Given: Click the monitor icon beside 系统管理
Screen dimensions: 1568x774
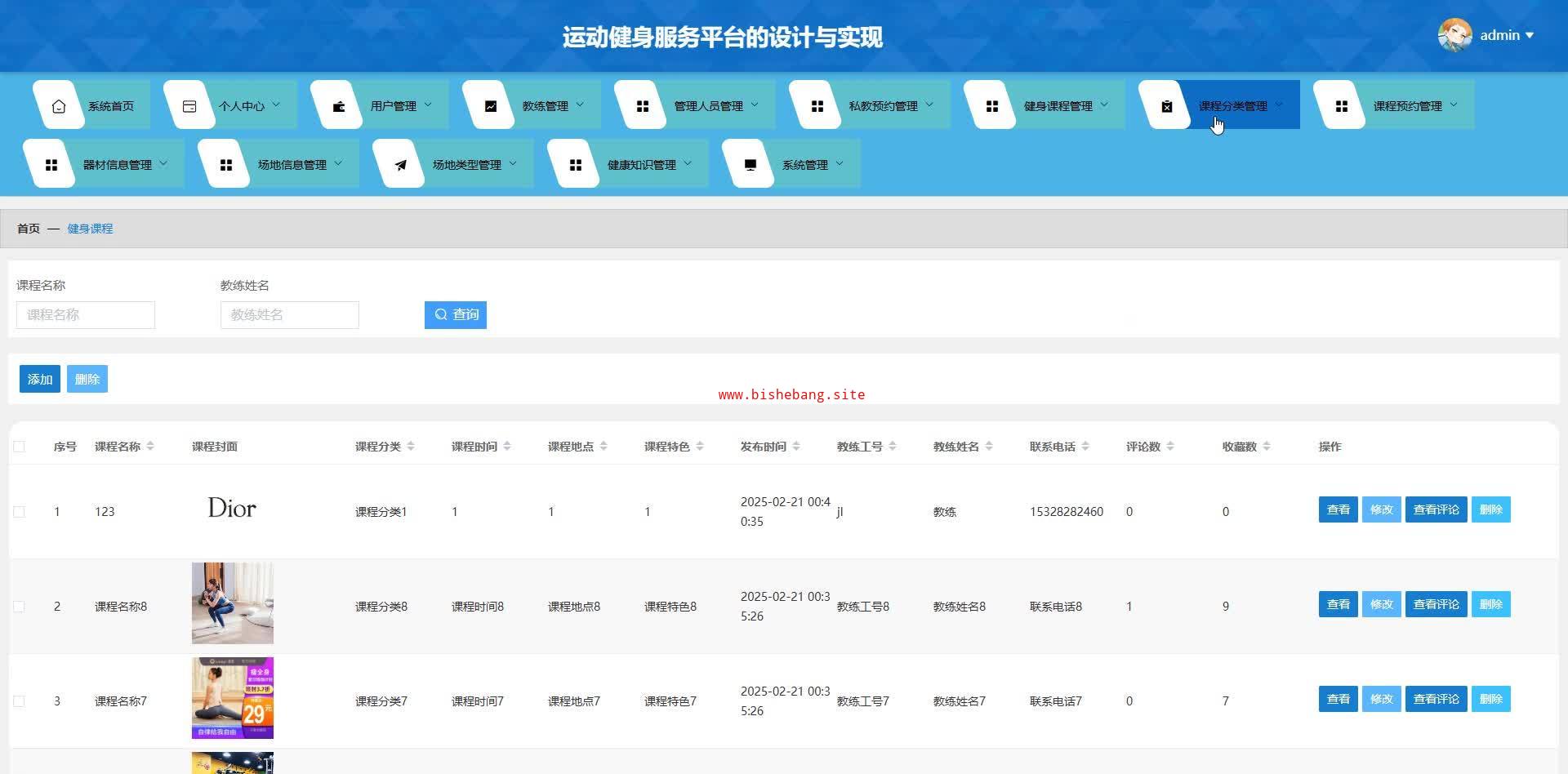Looking at the screenshot, I should 751,165.
